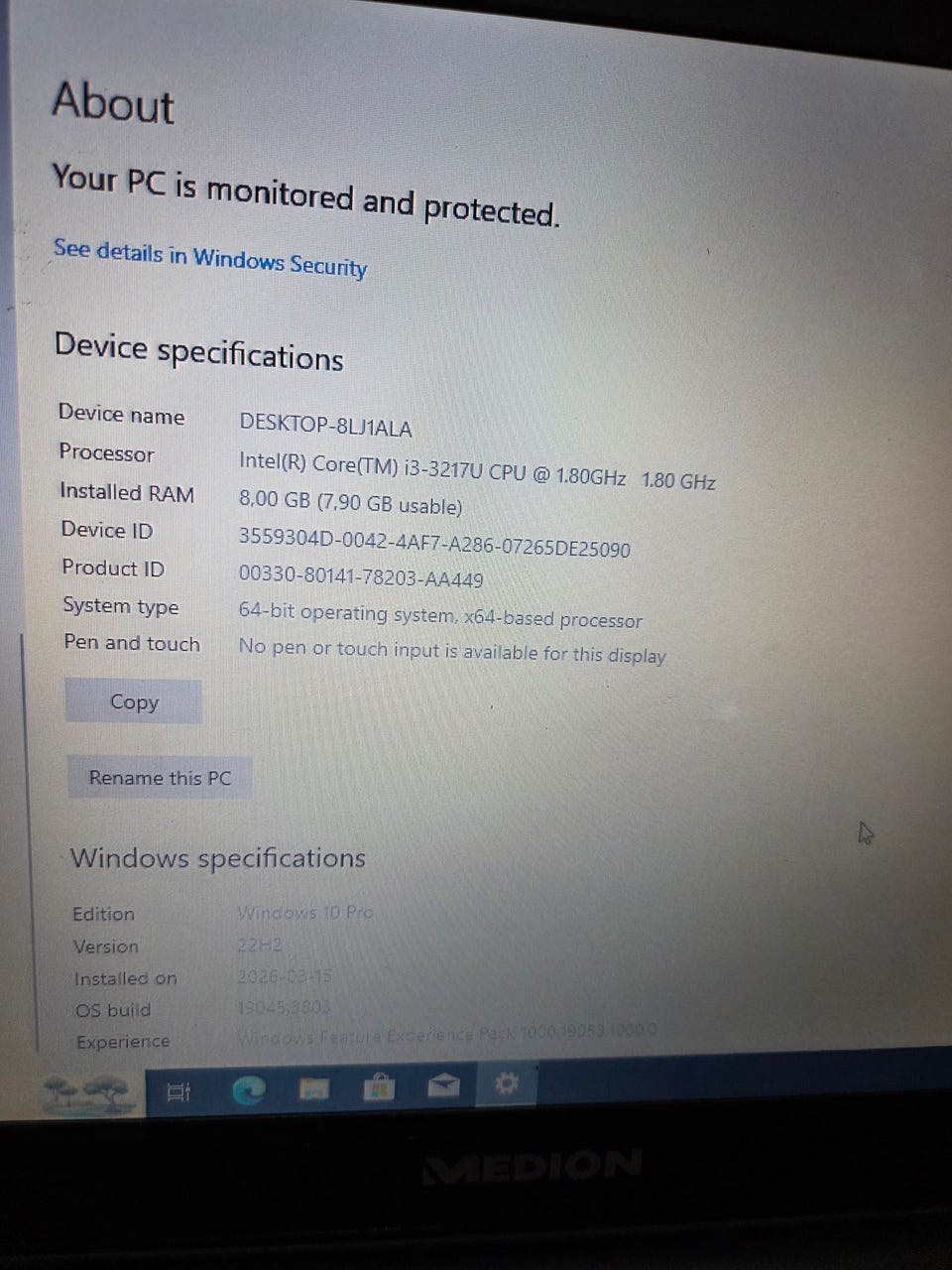Click the search highlights tree image
Image resolution: width=952 pixels, height=1270 pixels.
tap(88, 1093)
